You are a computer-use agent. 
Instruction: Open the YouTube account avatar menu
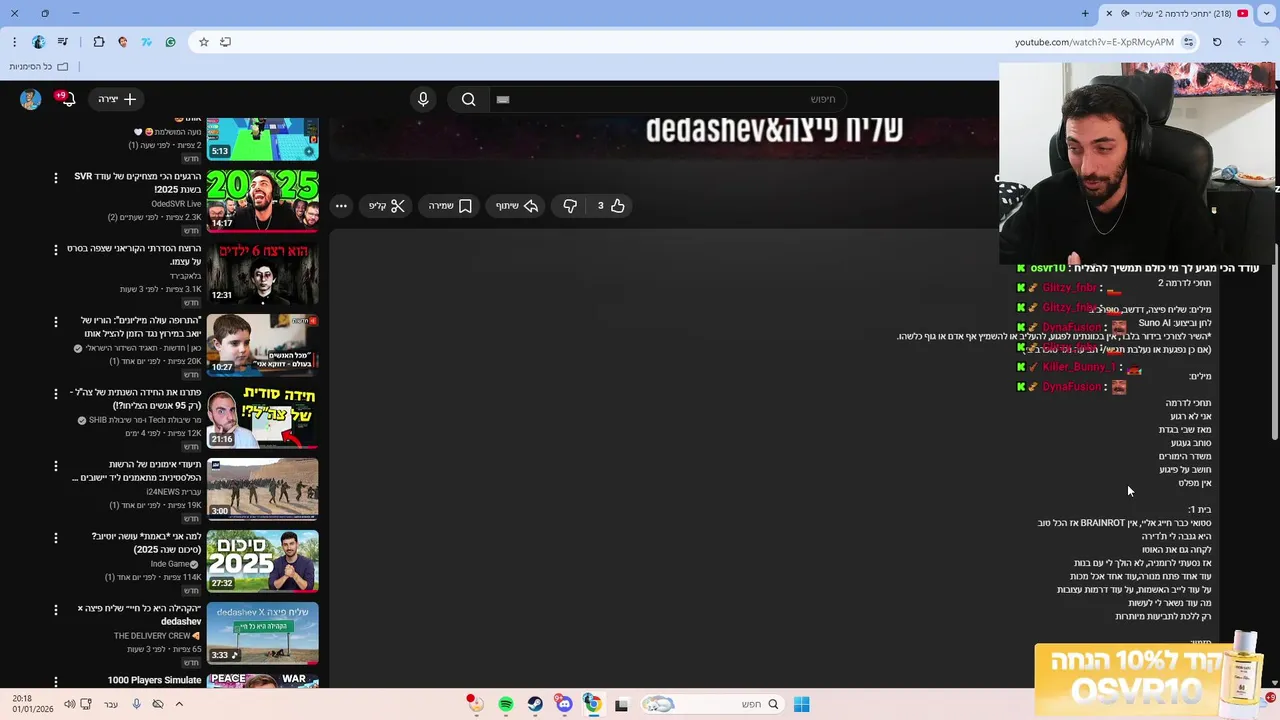pyautogui.click(x=30, y=99)
